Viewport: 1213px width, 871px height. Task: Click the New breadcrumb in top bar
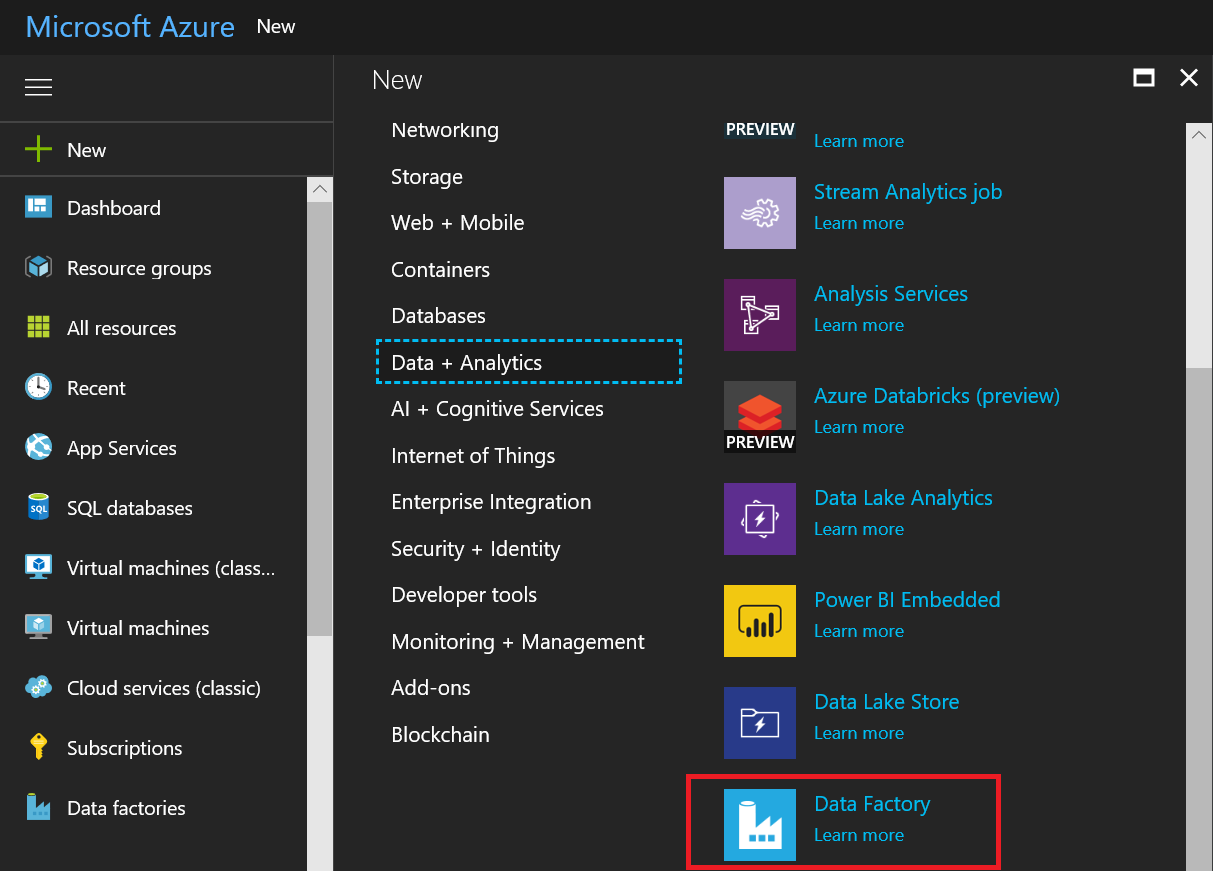pos(276,27)
